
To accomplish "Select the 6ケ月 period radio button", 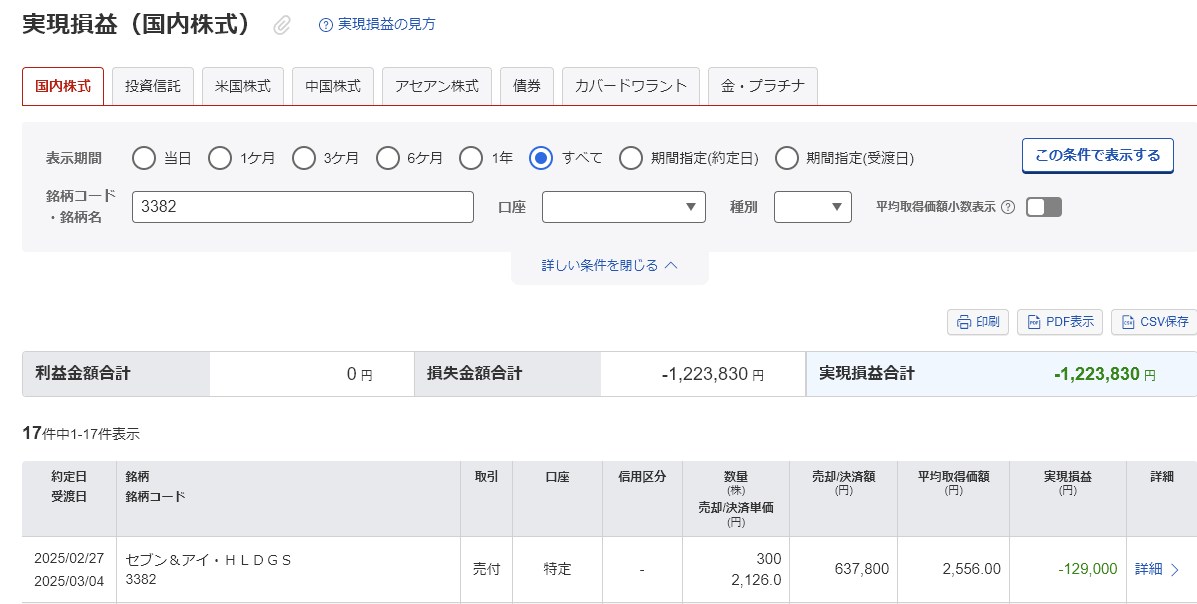I will coord(388,158).
